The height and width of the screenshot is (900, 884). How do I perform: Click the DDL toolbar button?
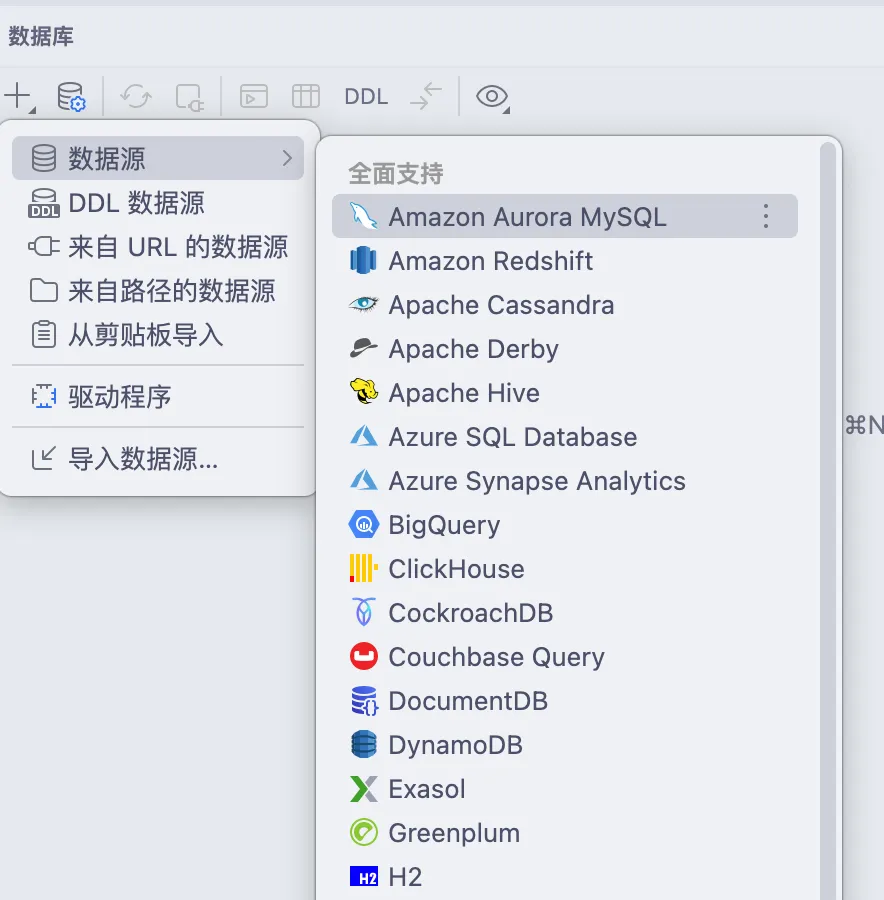point(366,97)
